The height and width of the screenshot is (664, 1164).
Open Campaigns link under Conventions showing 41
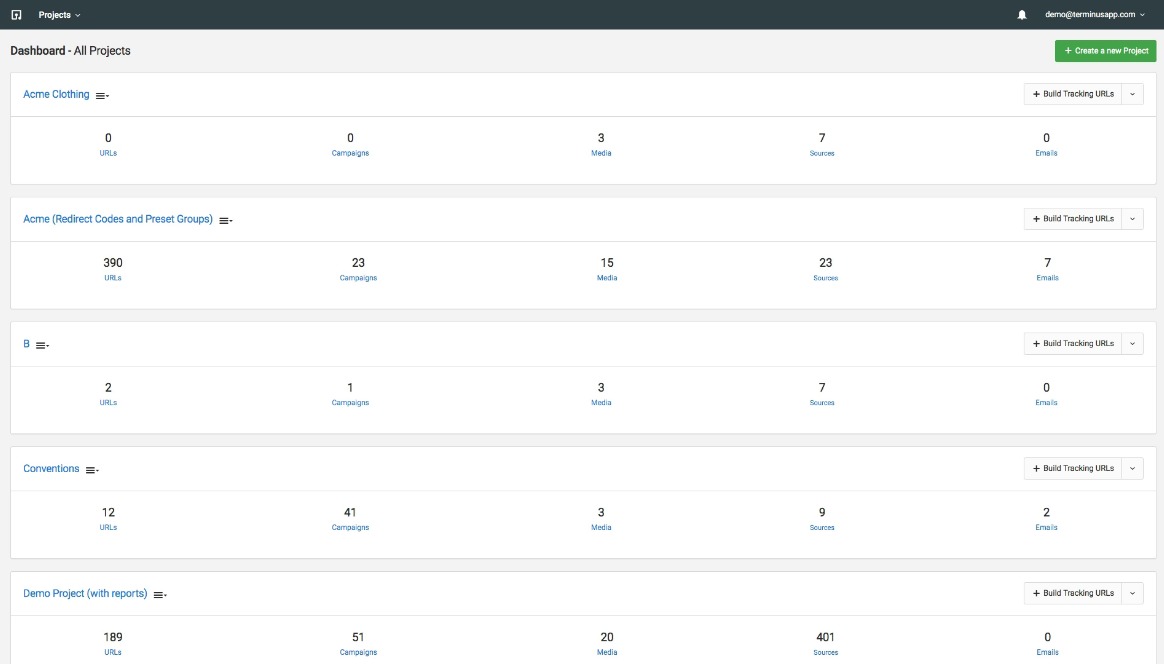click(x=350, y=527)
